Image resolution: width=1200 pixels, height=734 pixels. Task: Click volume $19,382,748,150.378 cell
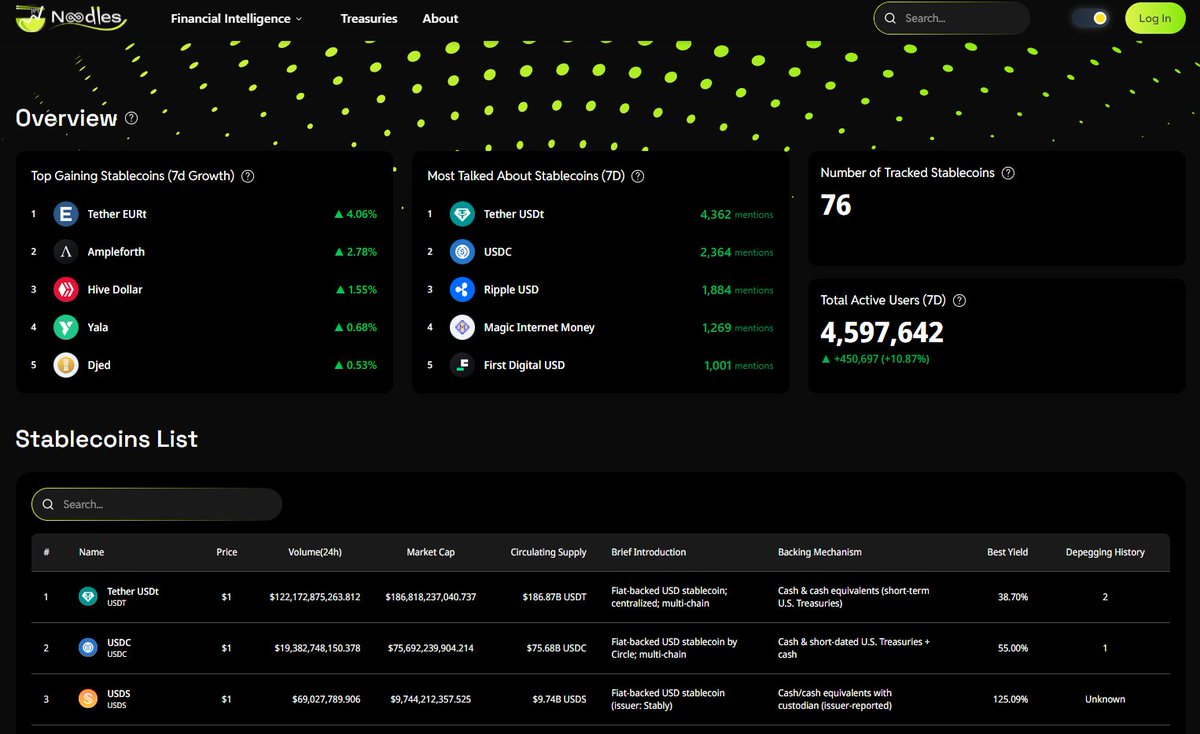(317, 648)
